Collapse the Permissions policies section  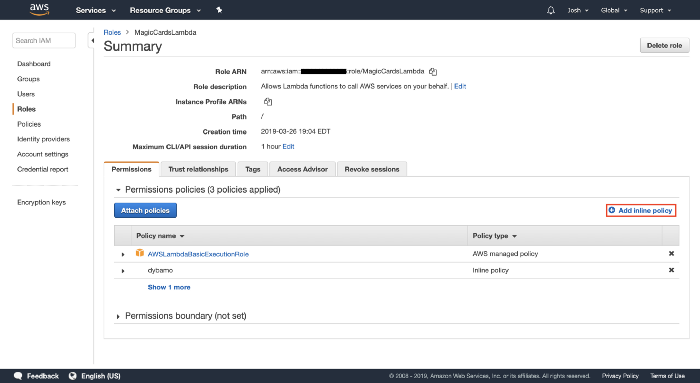point(118,190)
